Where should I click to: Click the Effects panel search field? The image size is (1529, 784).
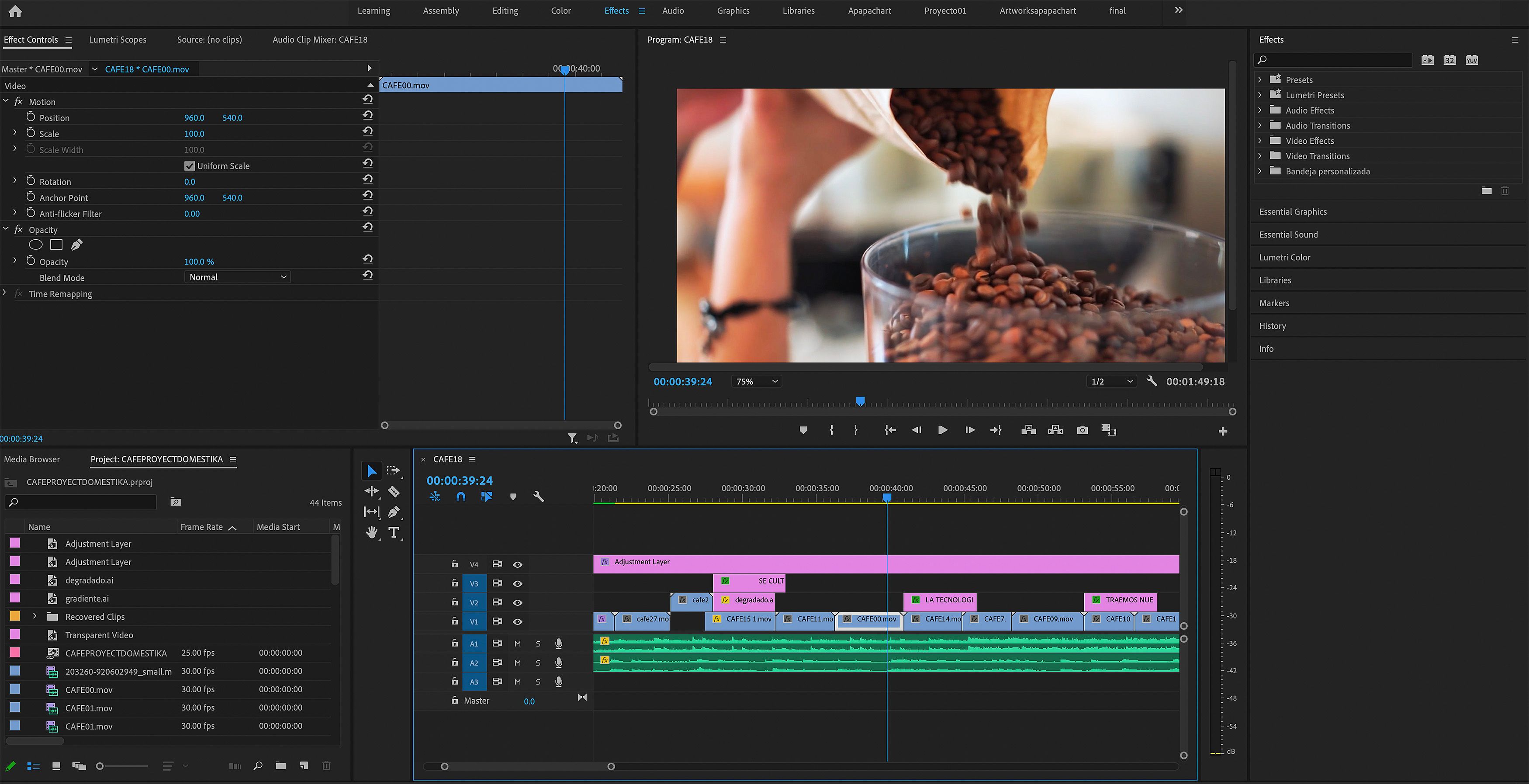[1335, 60]
